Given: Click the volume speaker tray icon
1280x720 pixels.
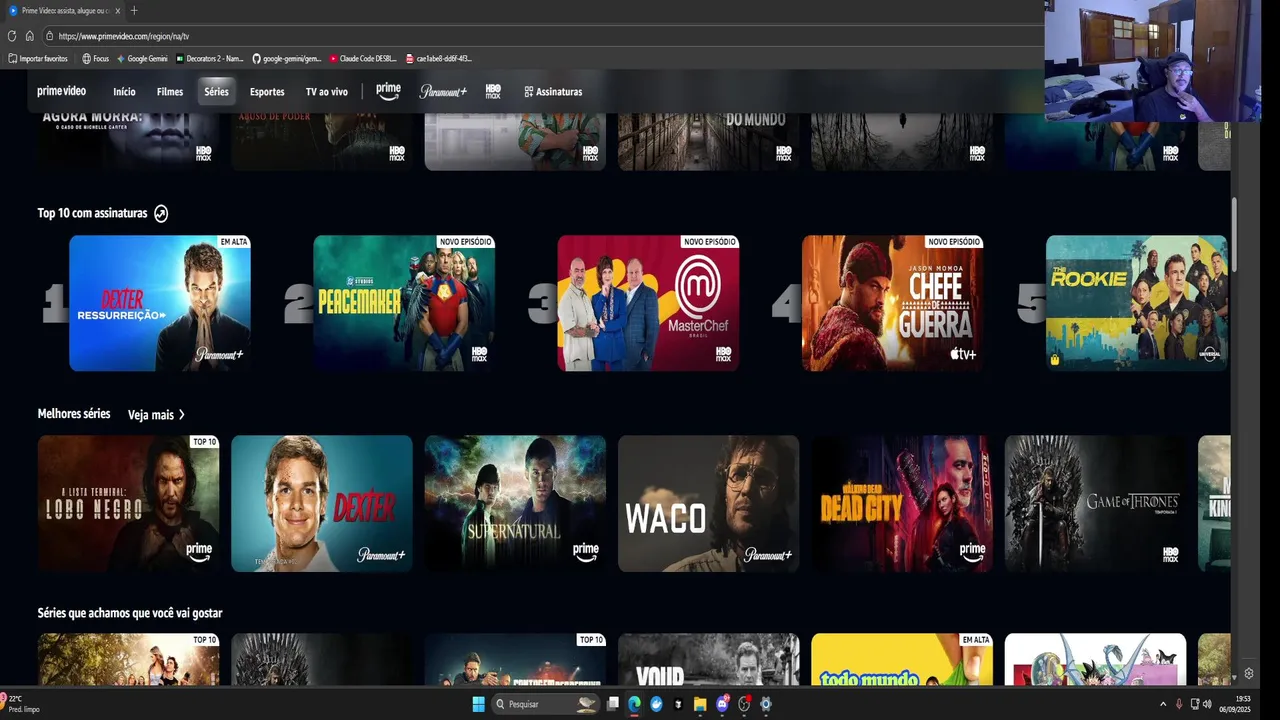Looking at the screenshot, I should (x=1207, y=704).
